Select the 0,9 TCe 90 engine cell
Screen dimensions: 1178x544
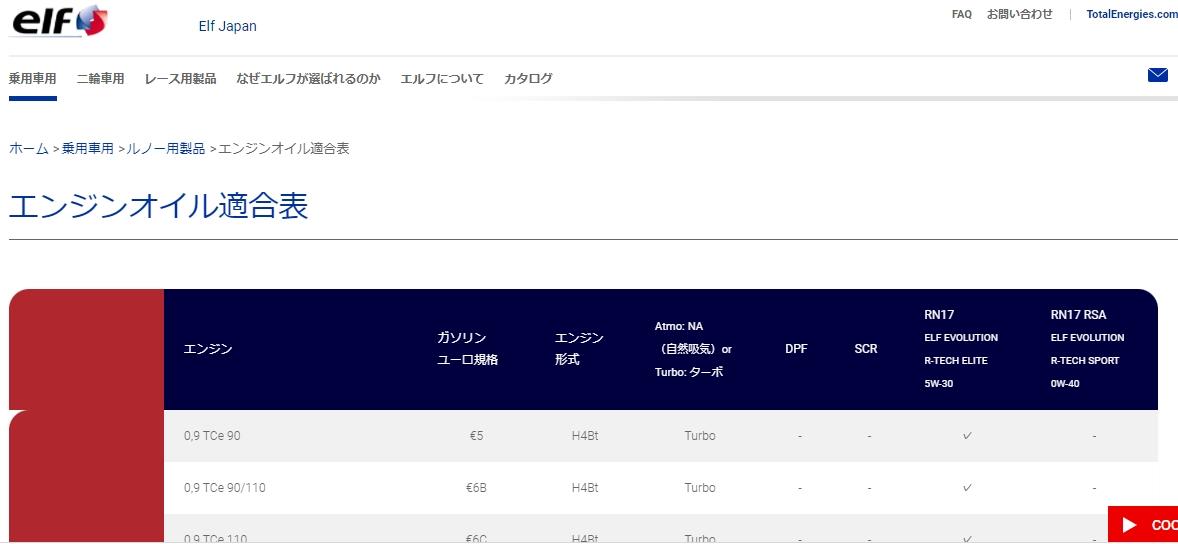(213, 436)
